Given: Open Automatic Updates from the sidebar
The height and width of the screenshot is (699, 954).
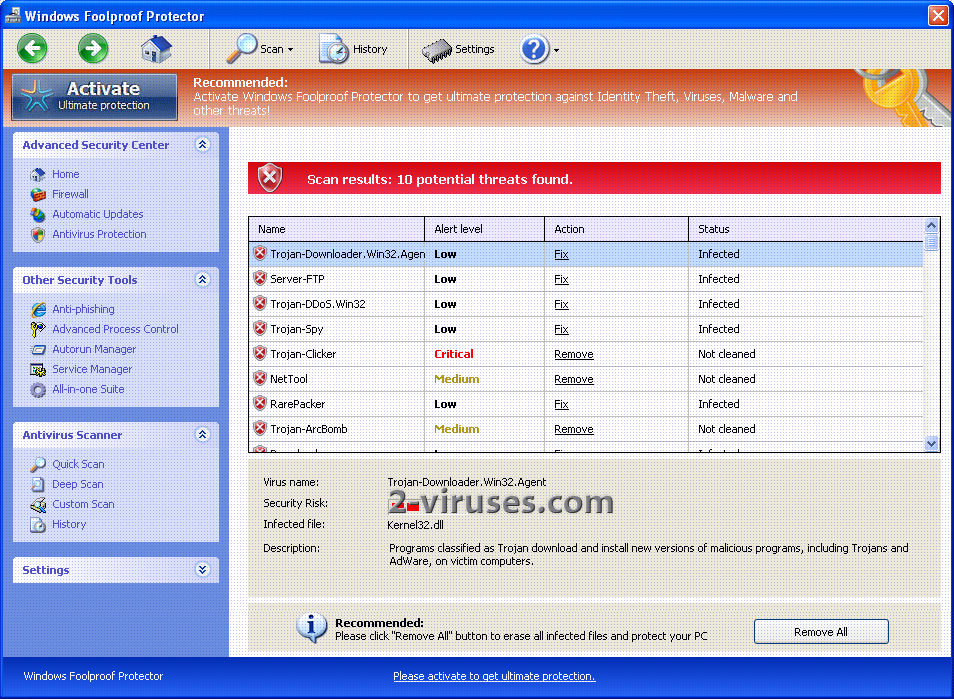Looking at the screenshot, I should point(97,214).
